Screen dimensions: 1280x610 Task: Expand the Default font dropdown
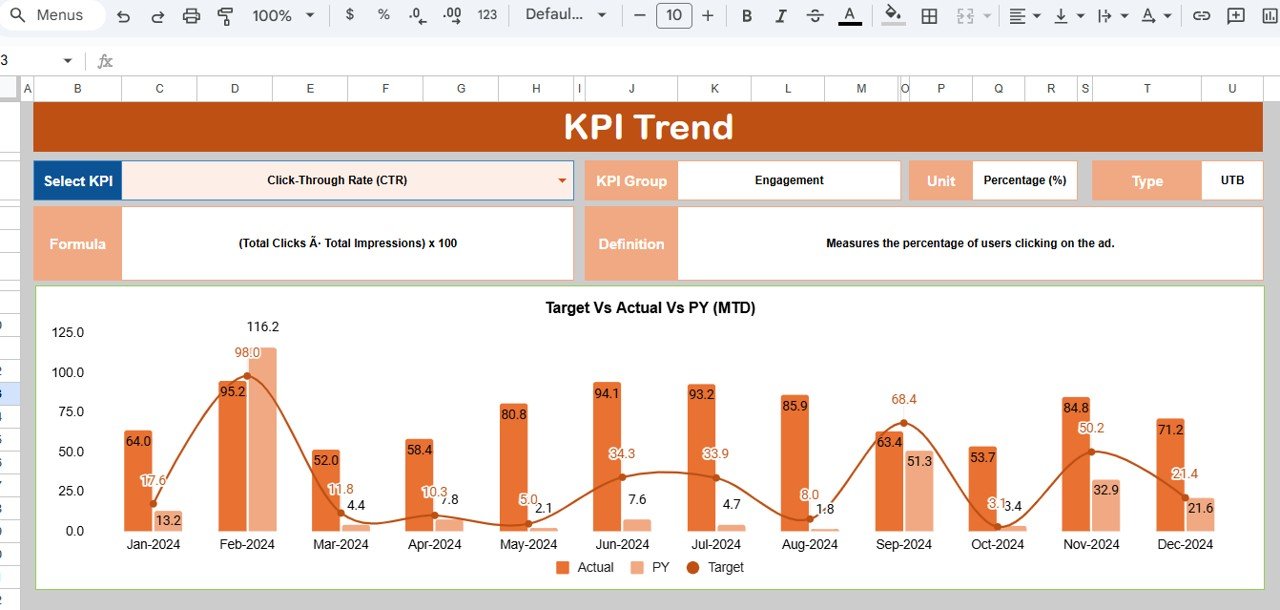[x=566, y=16]
